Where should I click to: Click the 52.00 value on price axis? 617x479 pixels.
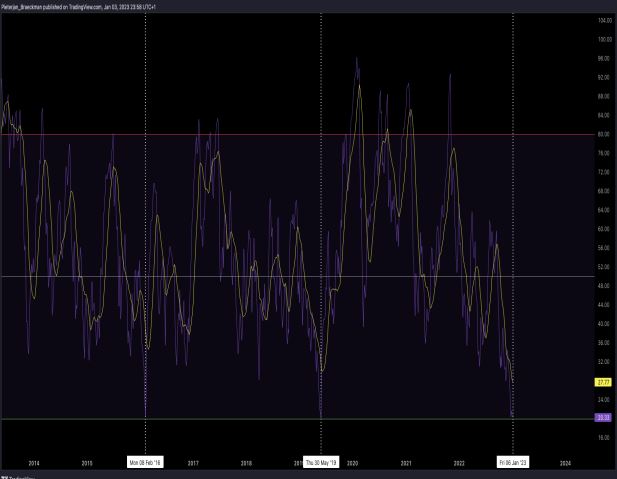pos(603,268)
